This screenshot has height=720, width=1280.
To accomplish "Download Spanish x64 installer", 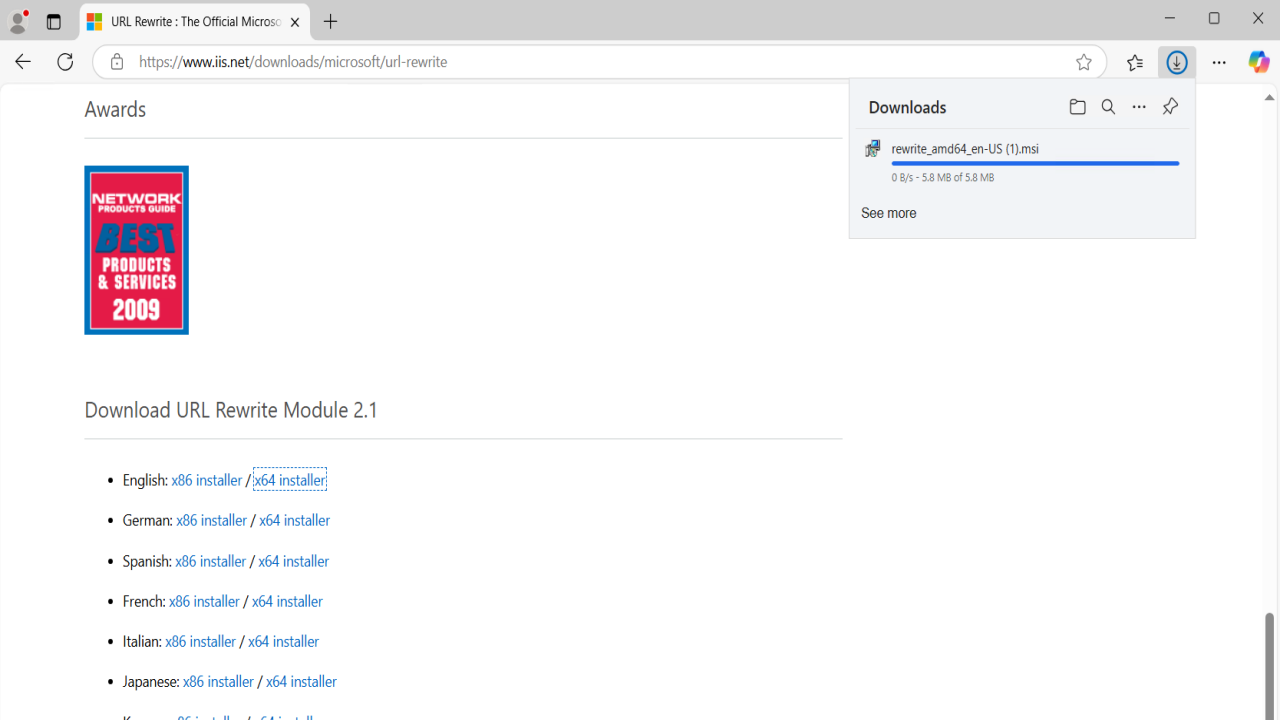I will point(293,561).
